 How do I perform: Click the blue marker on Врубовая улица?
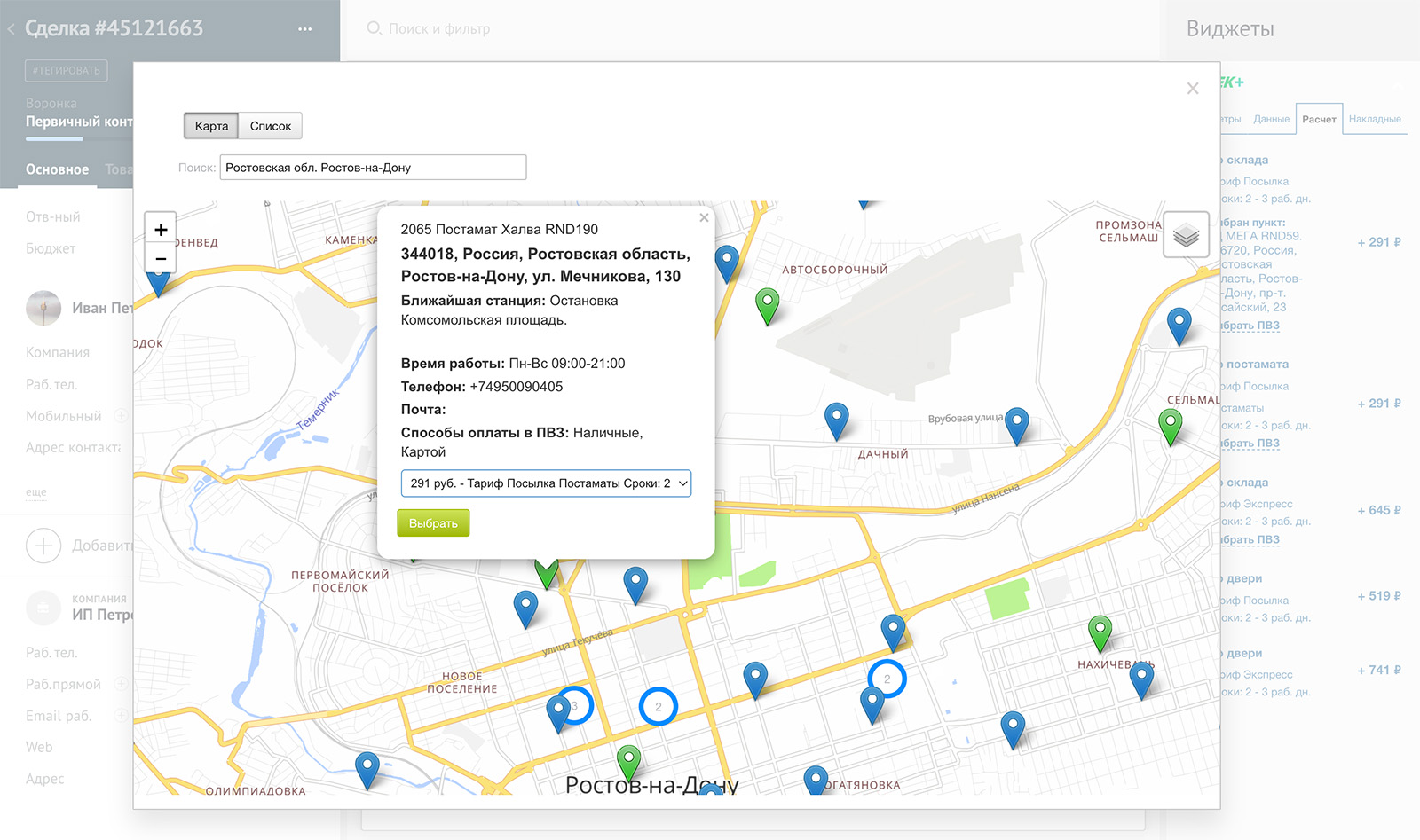1016,424
